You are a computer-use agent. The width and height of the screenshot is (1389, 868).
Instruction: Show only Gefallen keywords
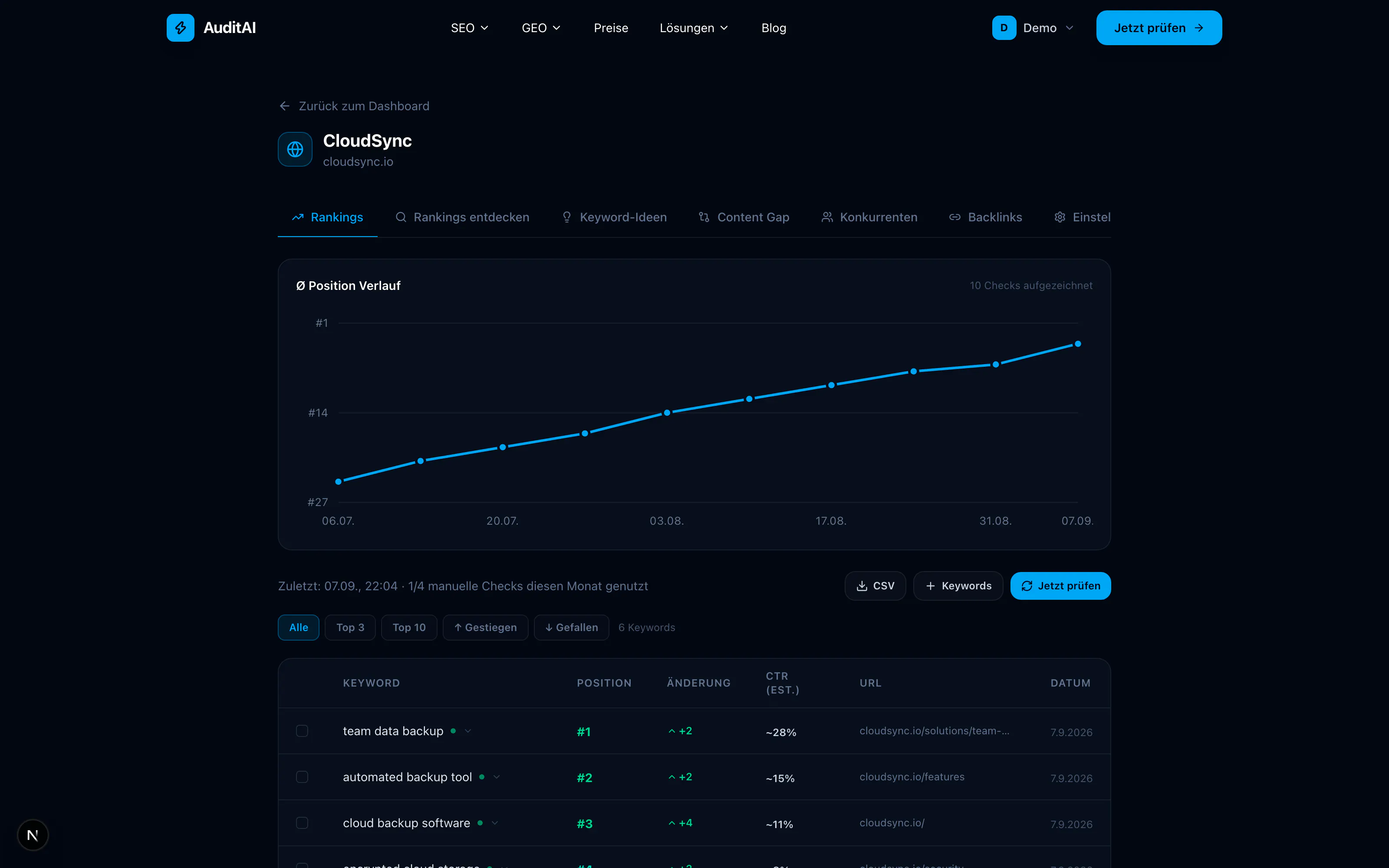[572, 628]
